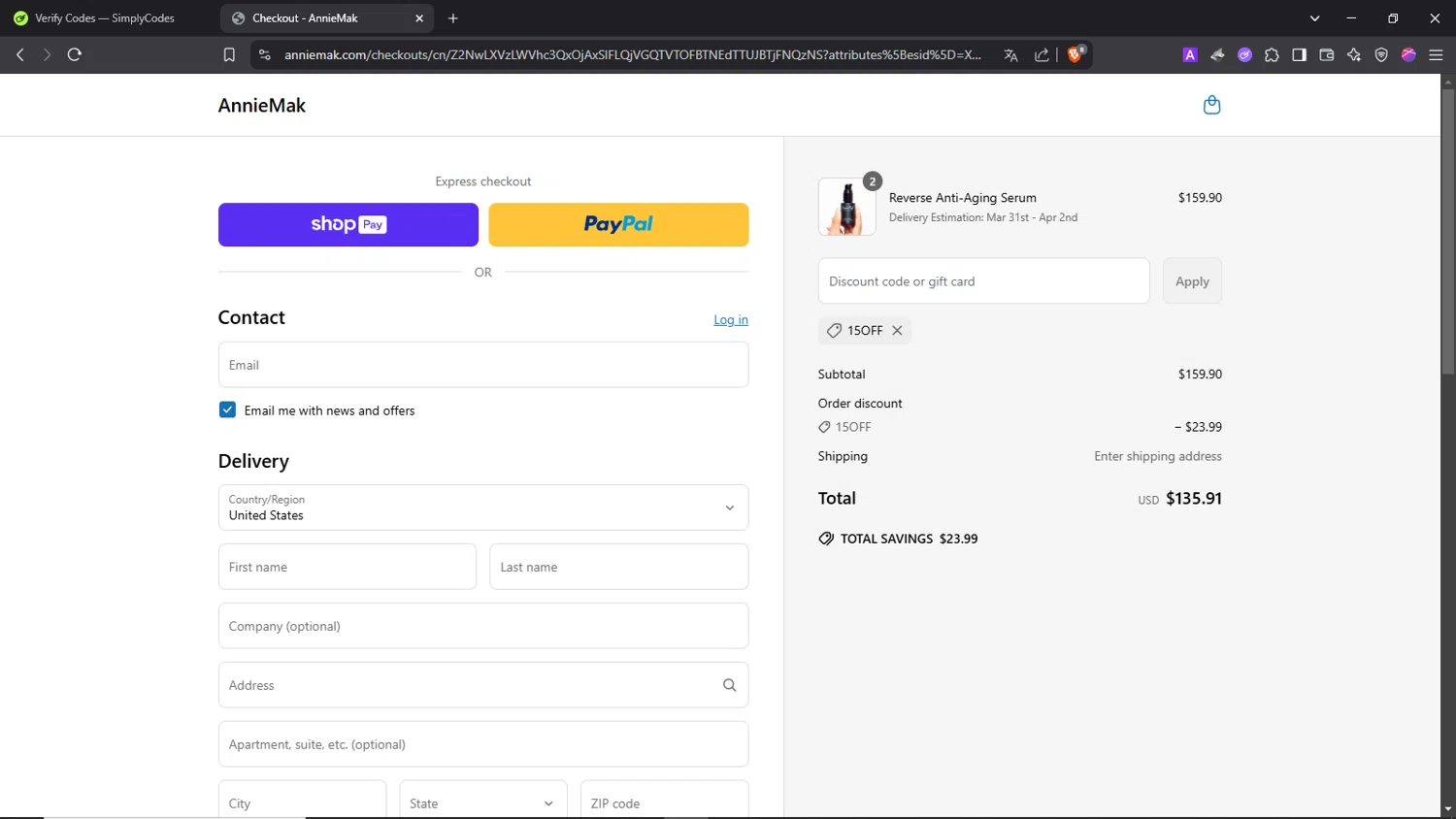Go forward in browser history
The image size is (1456, 819).
point(47,55)
